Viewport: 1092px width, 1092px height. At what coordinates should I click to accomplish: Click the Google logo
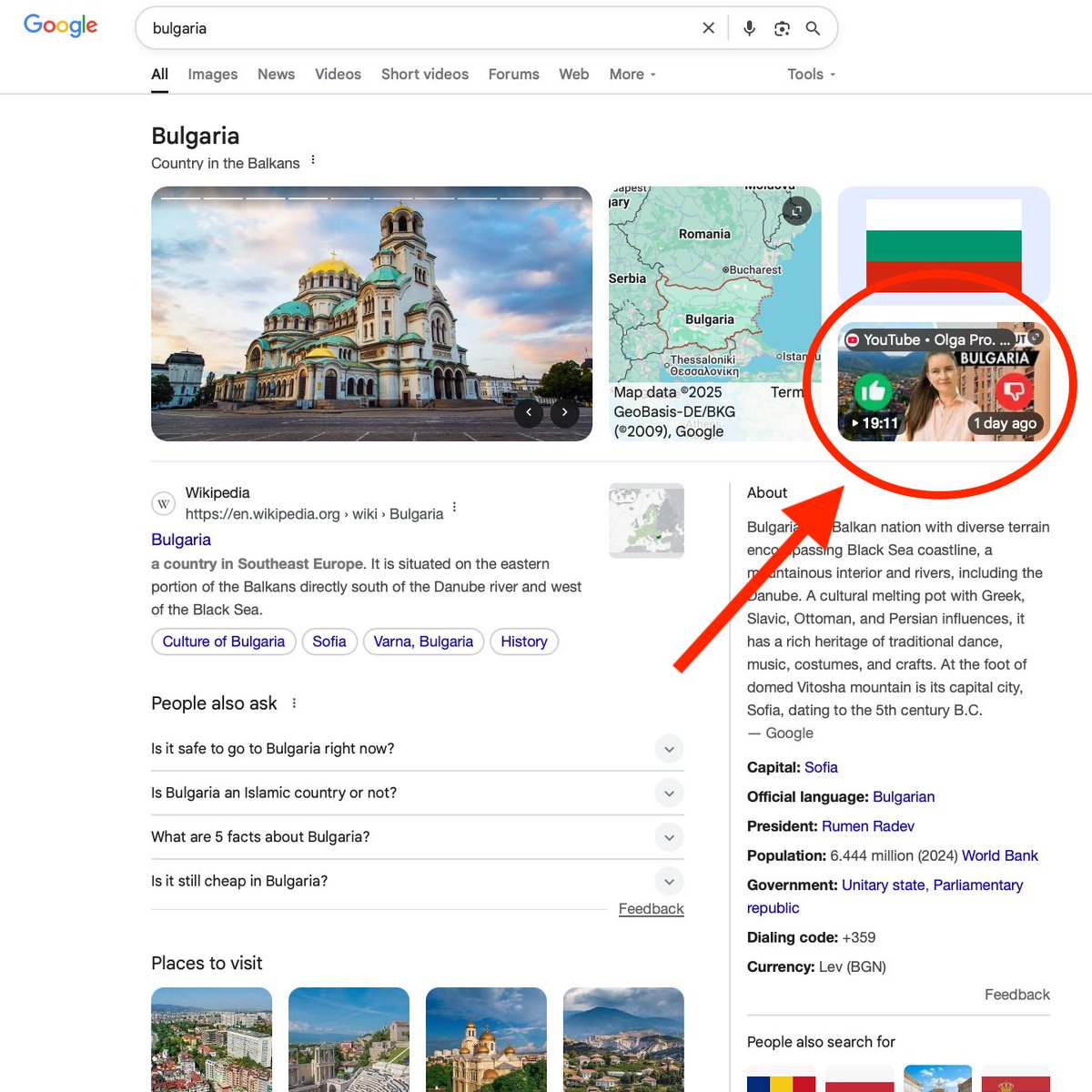60,25
